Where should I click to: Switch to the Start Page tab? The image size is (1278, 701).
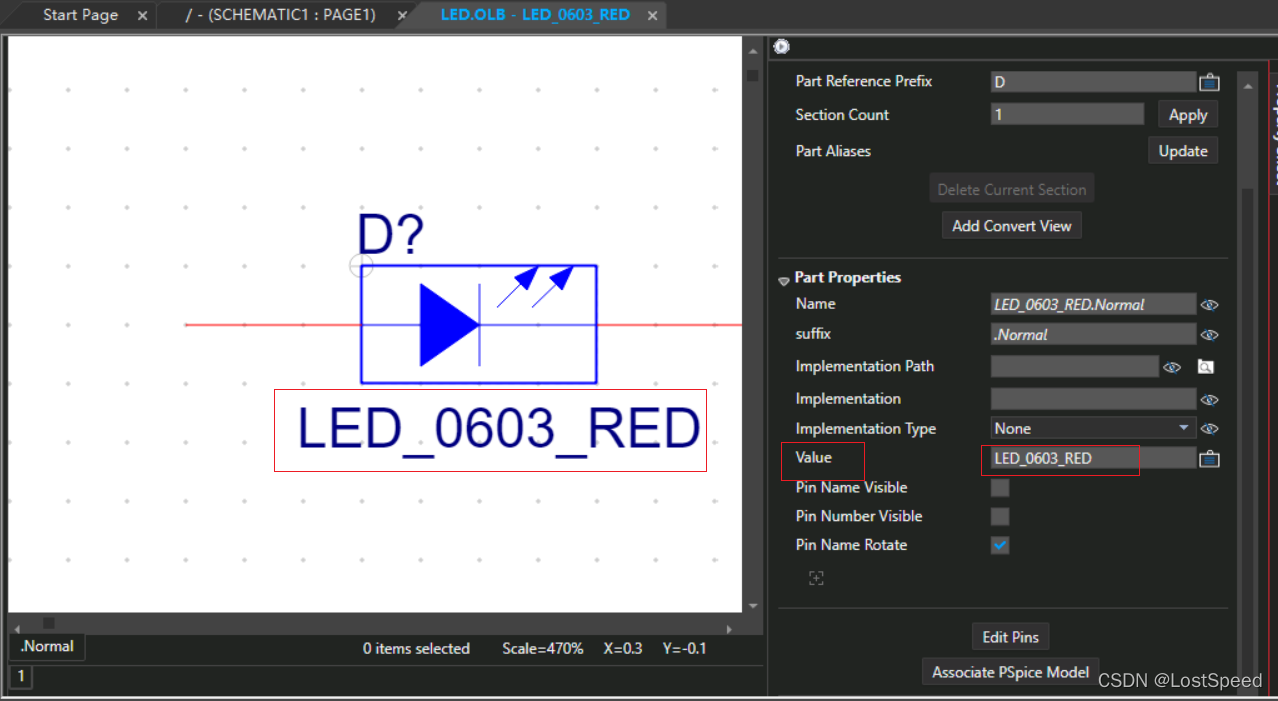tap(80, 15)
